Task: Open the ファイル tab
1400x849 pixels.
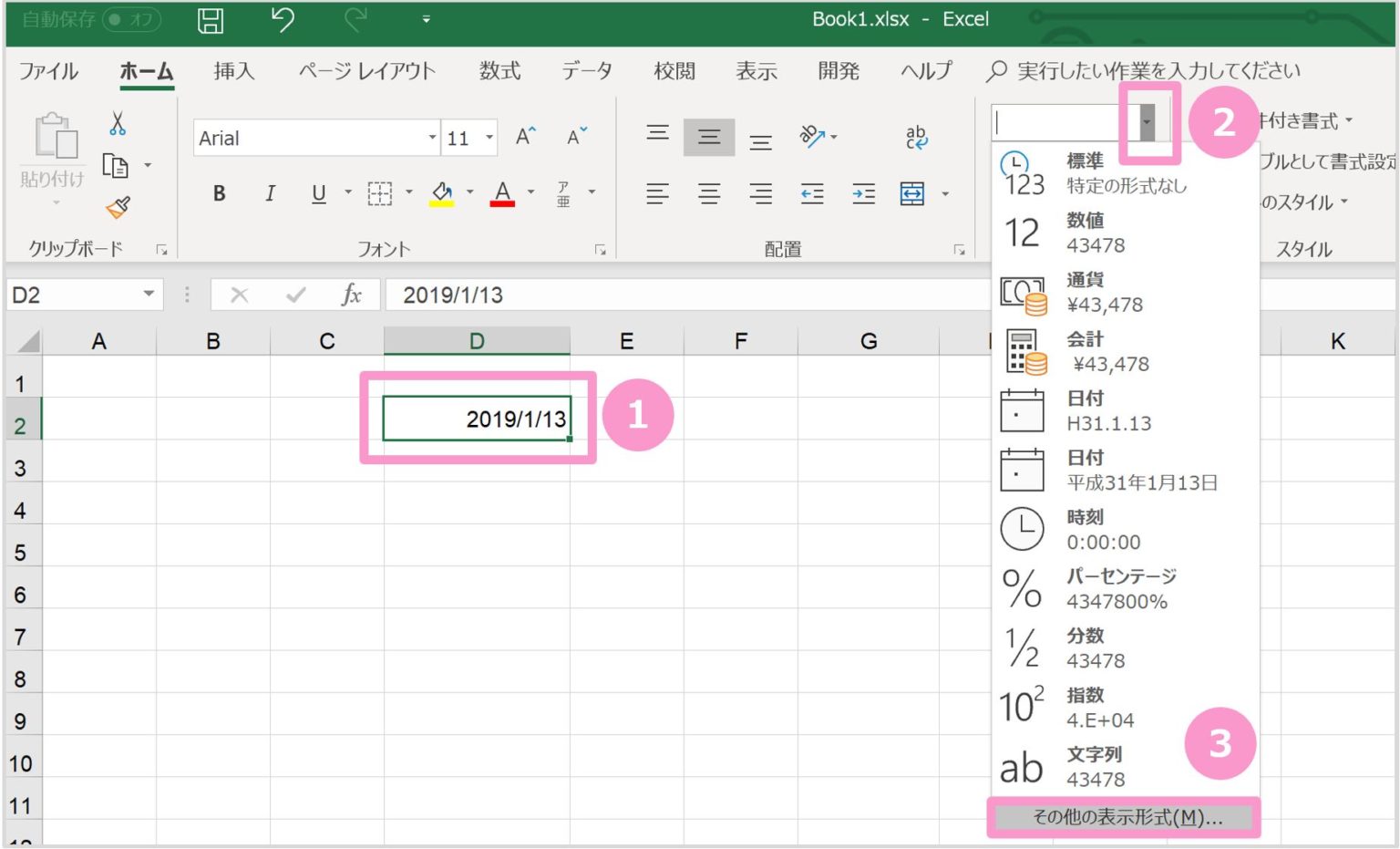Action: (49, 71)
